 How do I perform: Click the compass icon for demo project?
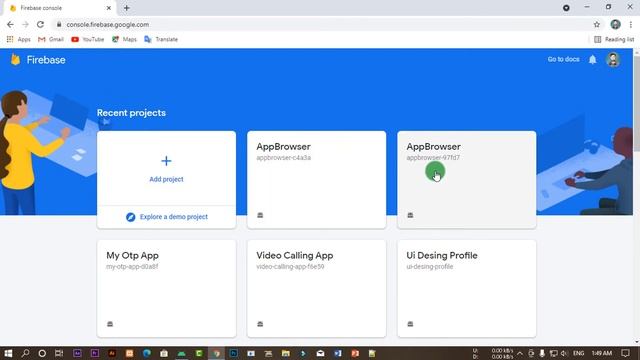[130, 217]
